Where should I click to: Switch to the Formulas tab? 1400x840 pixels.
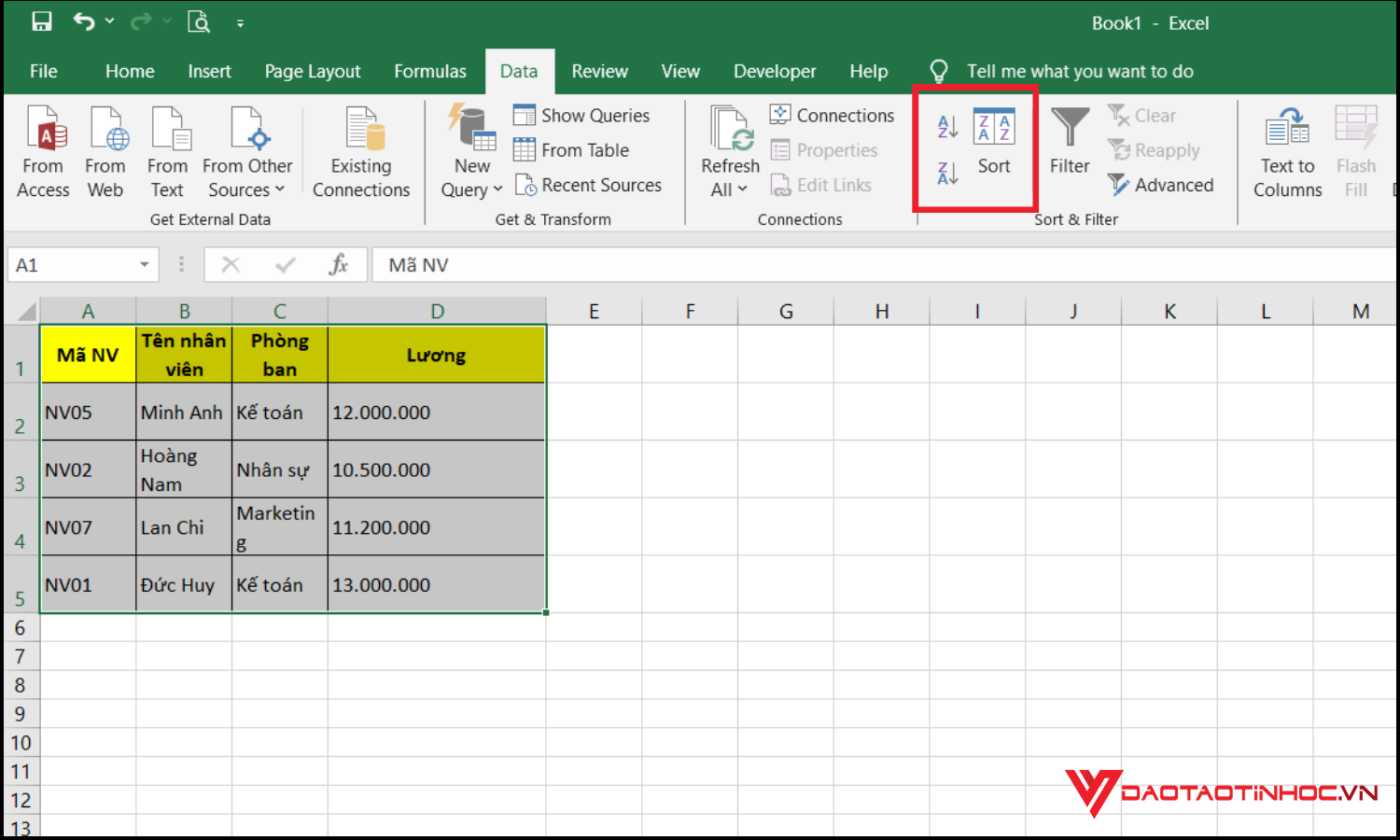point(430,71)
